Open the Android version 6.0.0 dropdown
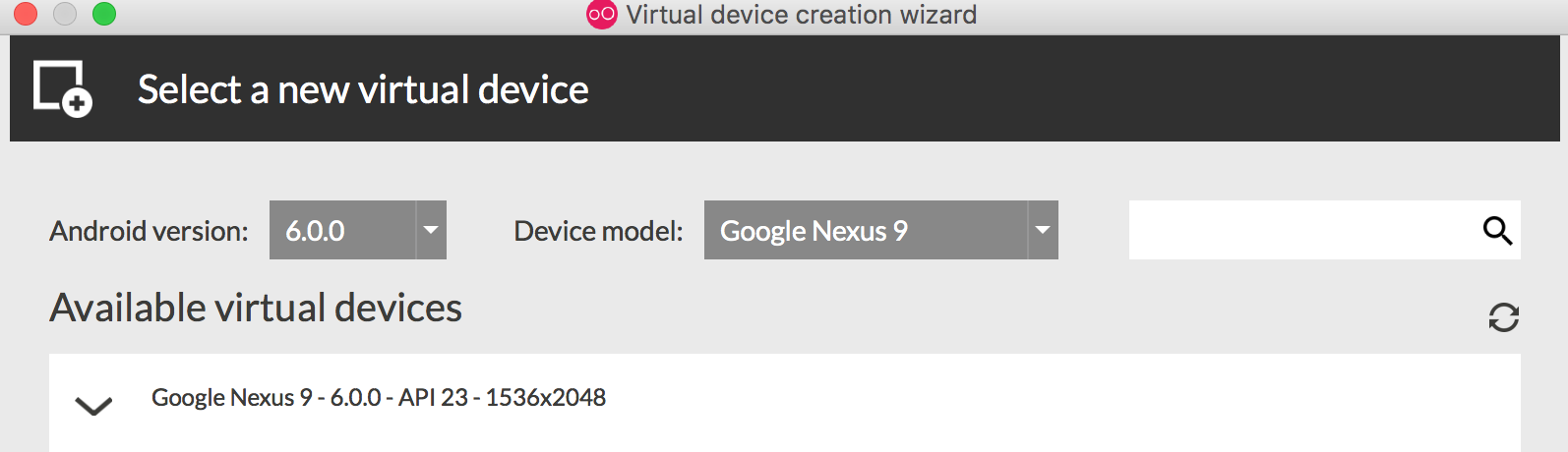Screen dimensions: 1568x452 (x=342, y=230)
